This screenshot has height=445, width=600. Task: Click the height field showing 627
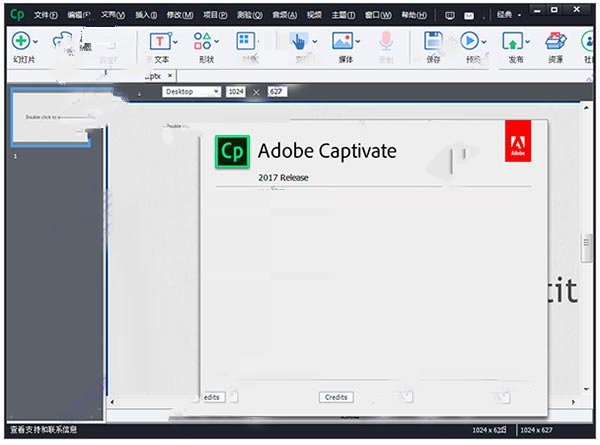click(x=277, y=92)
